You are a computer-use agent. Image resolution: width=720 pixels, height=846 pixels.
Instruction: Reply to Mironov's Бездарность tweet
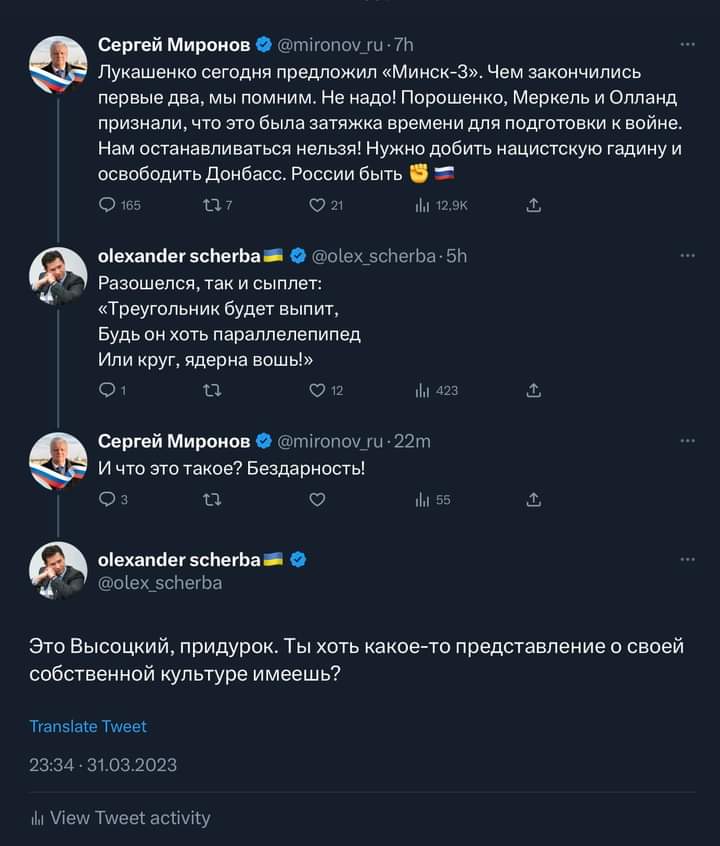[108, 500]
